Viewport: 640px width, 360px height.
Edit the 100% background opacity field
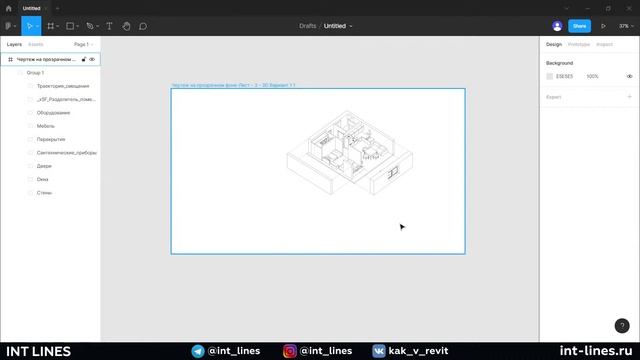(593, 76)
